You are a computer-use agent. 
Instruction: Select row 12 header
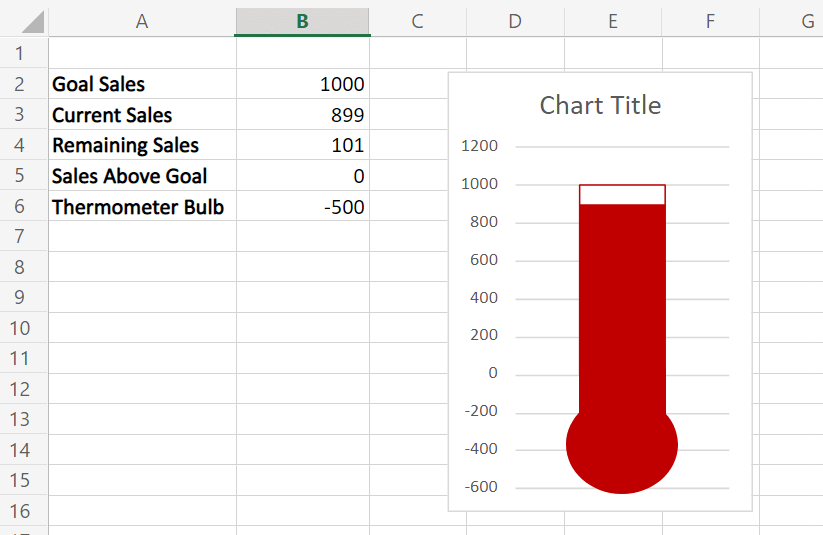point(20,389)
